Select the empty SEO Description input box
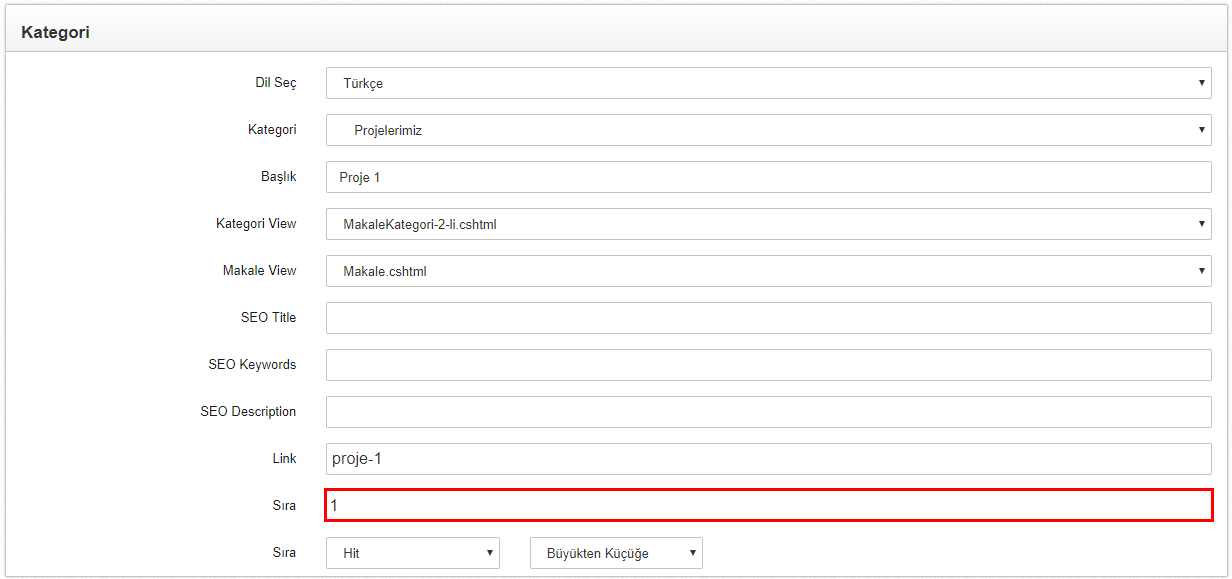Viewport: 1232px width, 579px height. [769, 412]
